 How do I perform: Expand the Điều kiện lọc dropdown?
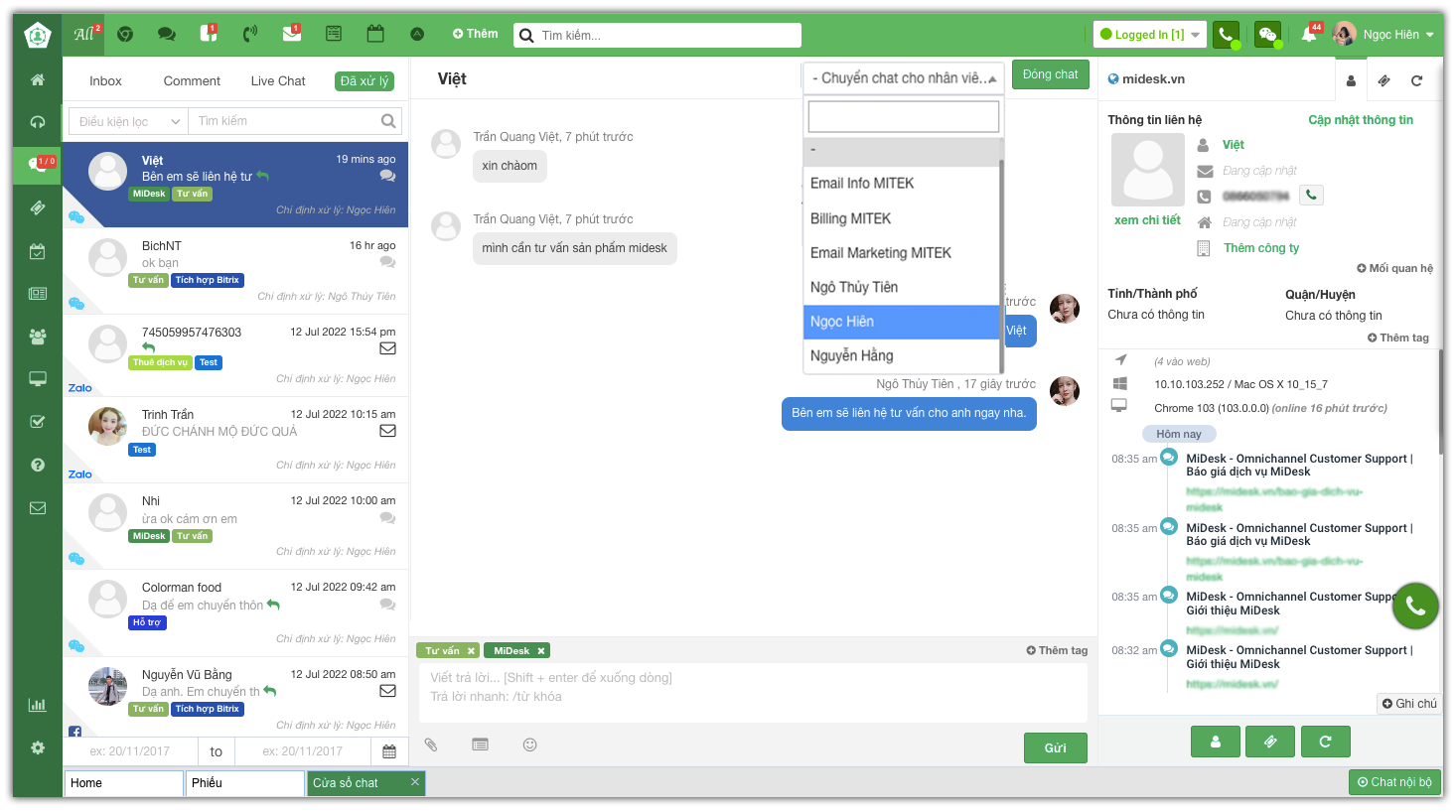[129, 121]
